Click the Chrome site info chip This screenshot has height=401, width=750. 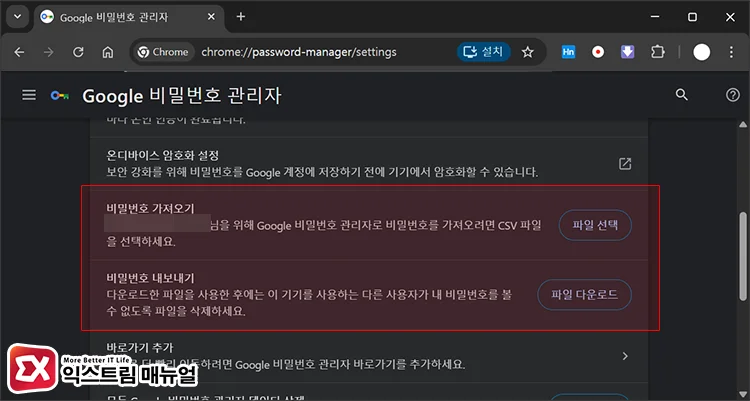pos(163,52)
